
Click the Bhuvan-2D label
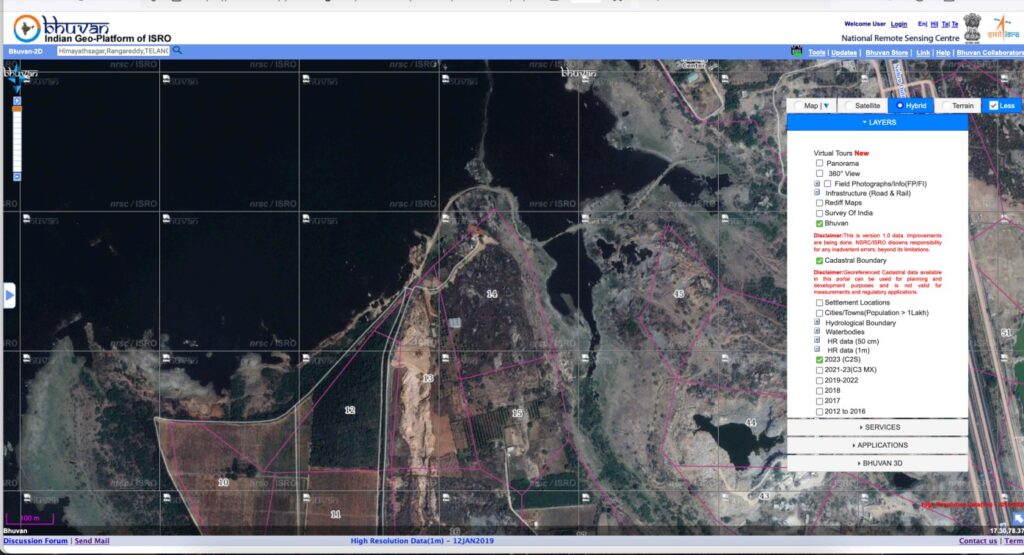pos(25,51)
